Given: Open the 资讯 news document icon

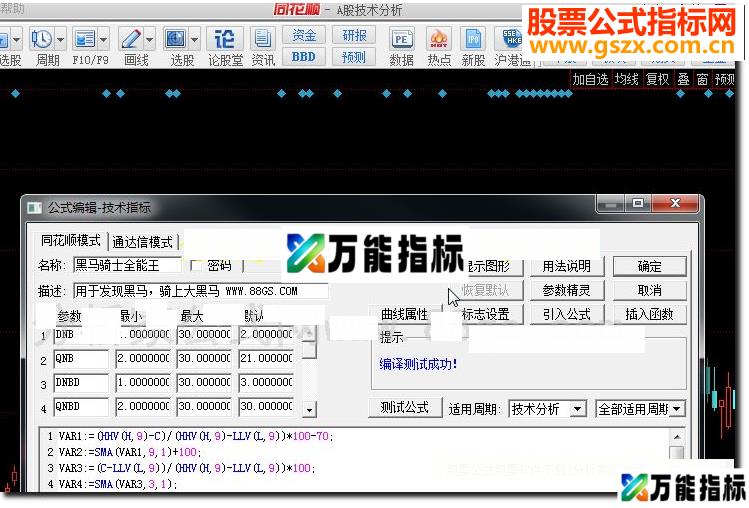Looking at the screenshot, I should tap(263, 39).
